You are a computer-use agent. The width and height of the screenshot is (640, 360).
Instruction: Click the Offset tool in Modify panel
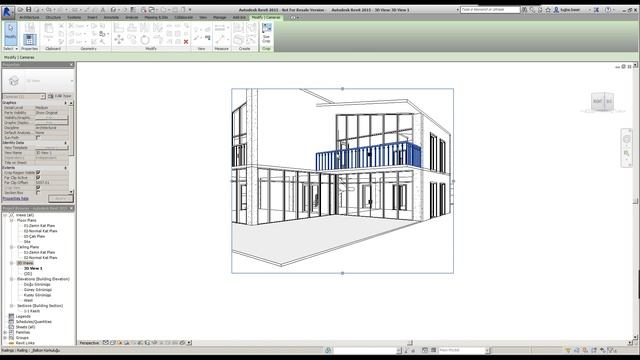point(132,27)
